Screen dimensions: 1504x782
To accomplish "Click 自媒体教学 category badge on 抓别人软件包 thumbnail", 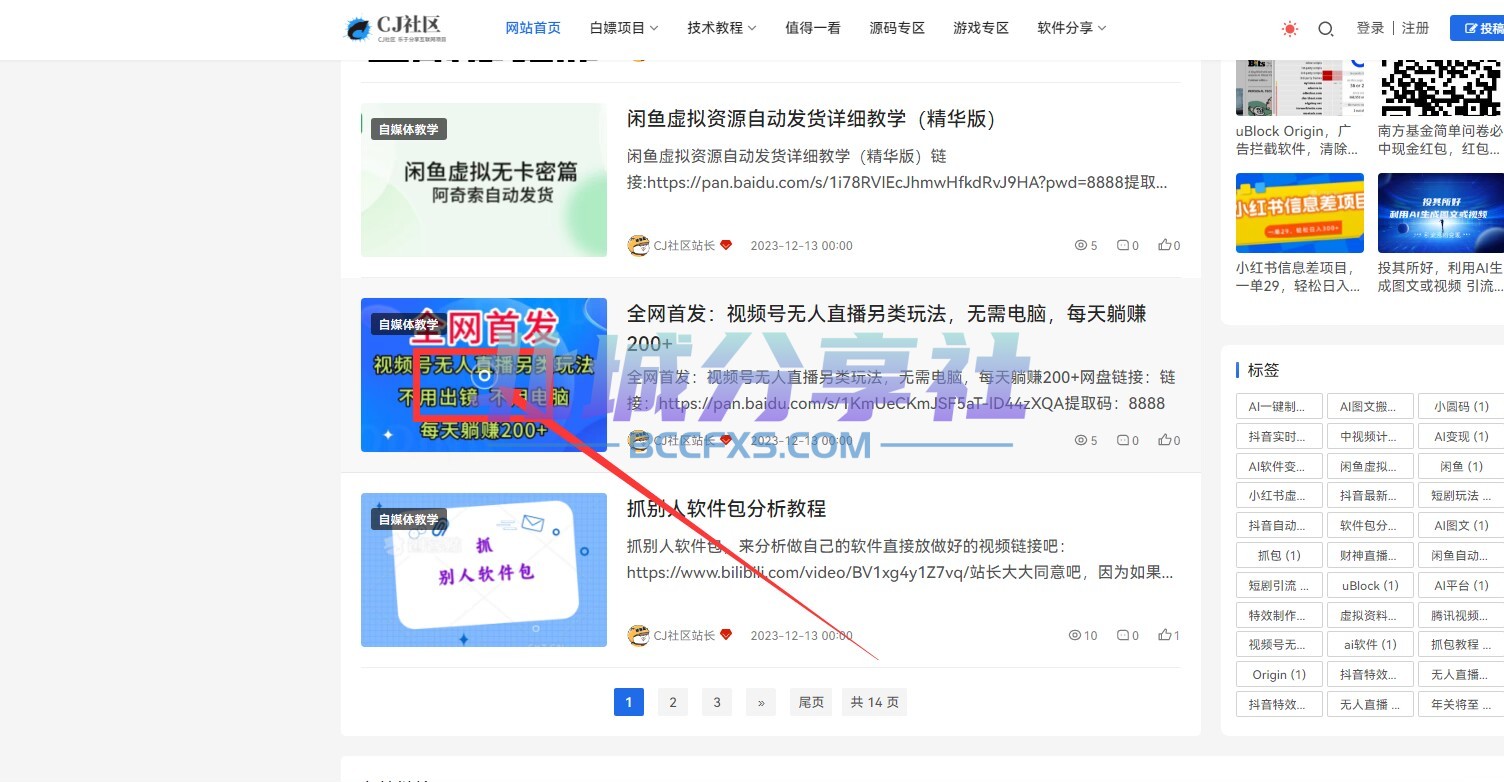I will point(409,519).
